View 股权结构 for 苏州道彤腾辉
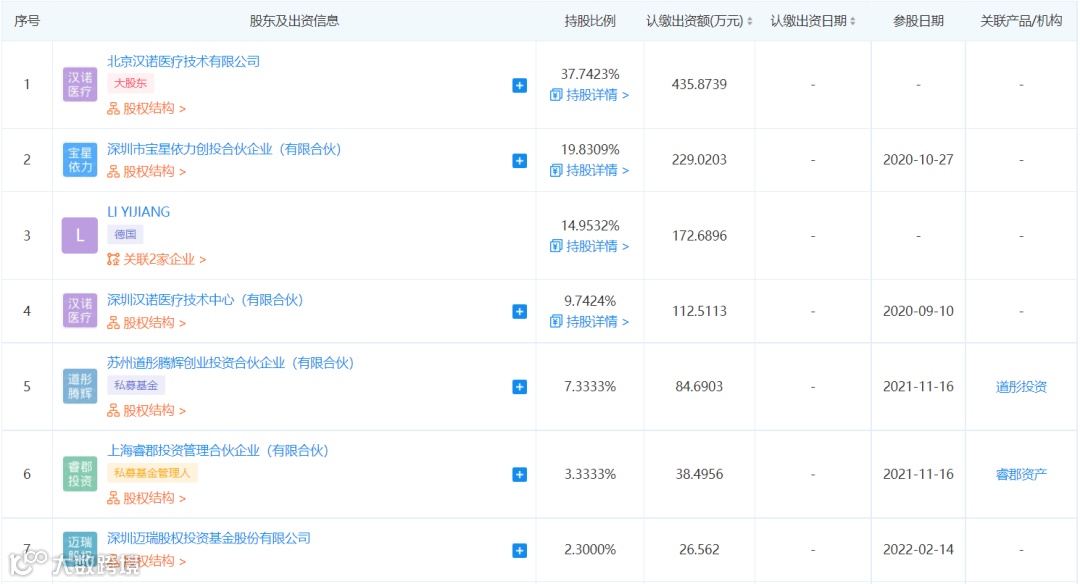1080x584 pixels. (147, 410)
